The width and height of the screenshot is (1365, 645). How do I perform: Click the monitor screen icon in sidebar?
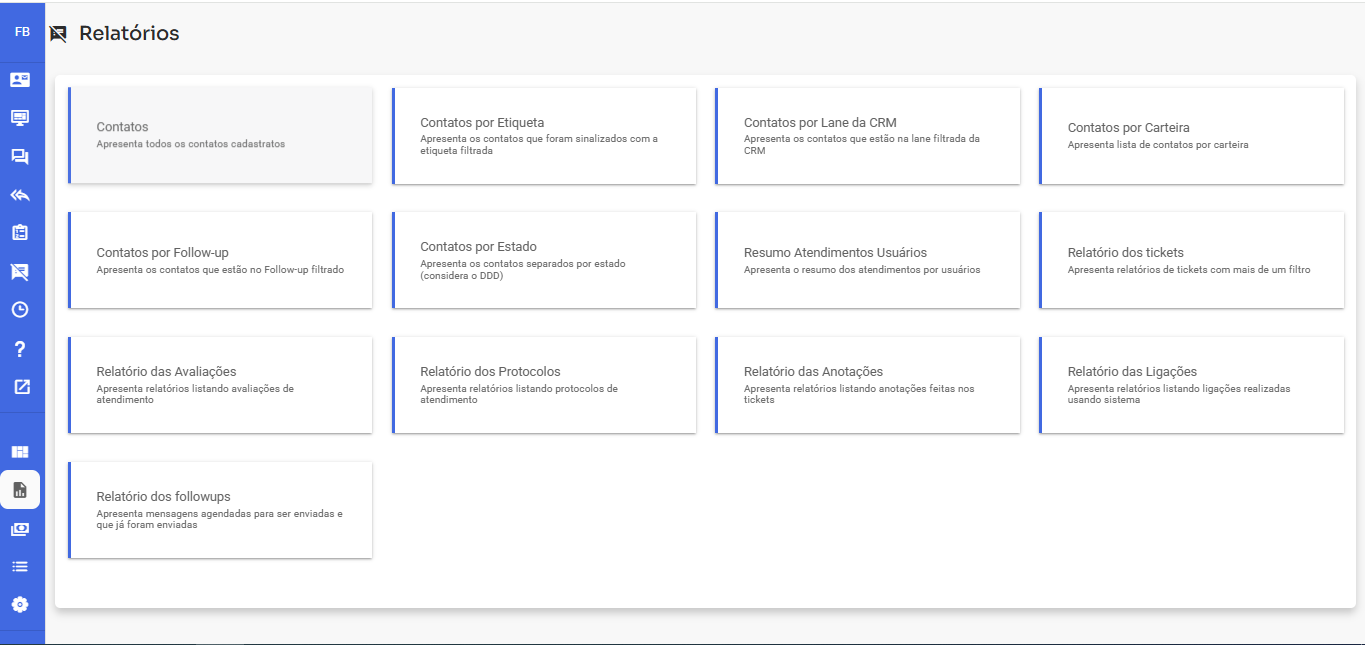pos(20,118)
